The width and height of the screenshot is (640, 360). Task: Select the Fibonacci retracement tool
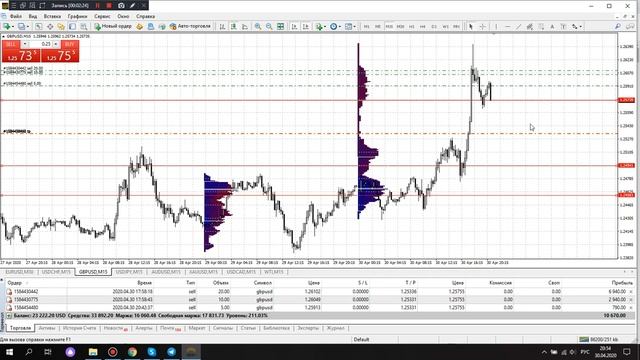[x=541, y=26]
